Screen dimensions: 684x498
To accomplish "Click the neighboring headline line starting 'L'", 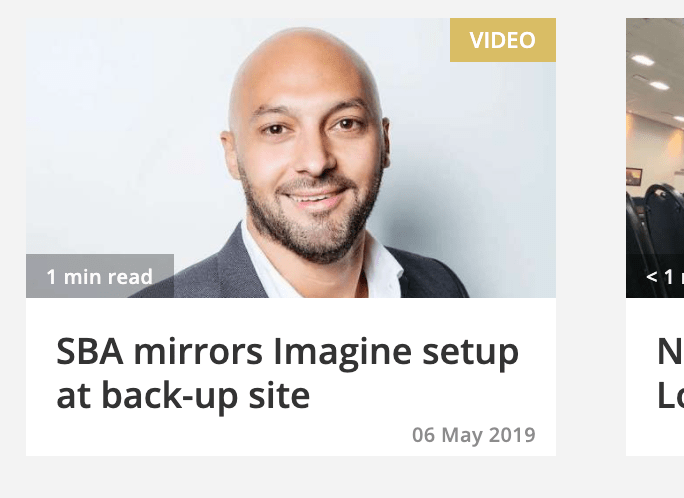I will [x=670, y=396].
